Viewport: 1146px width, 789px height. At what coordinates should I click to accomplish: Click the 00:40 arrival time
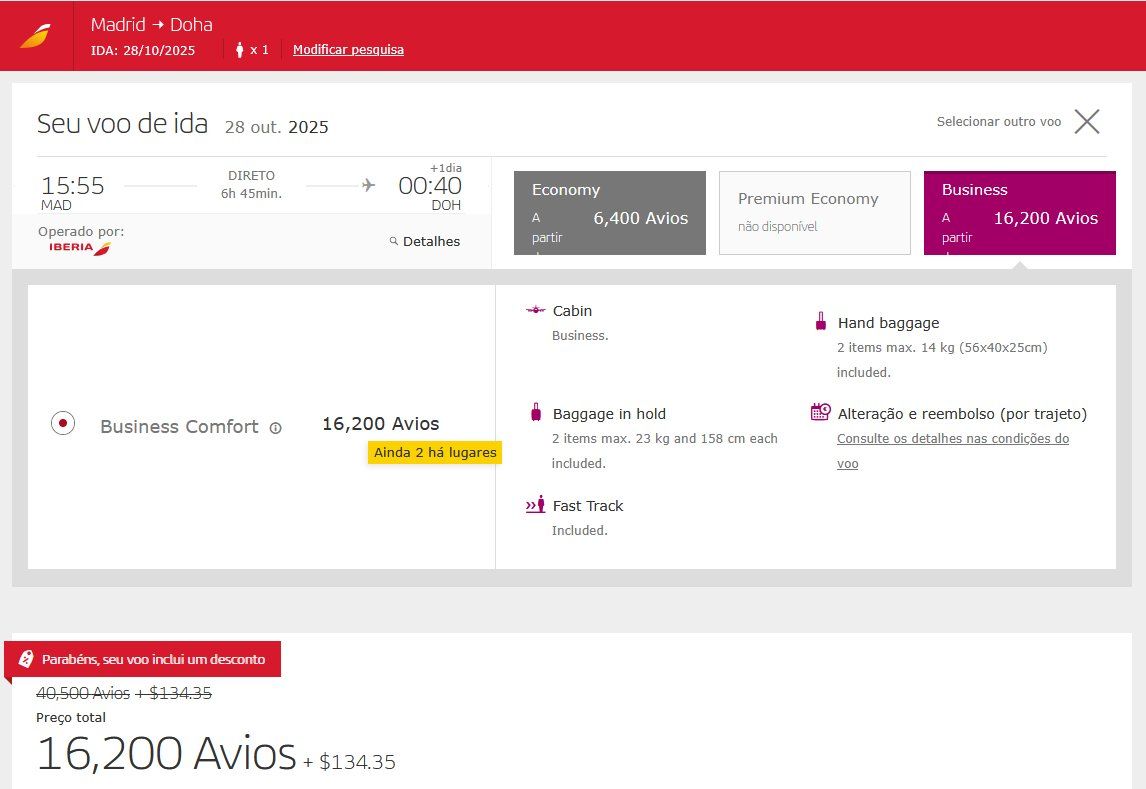430,186
